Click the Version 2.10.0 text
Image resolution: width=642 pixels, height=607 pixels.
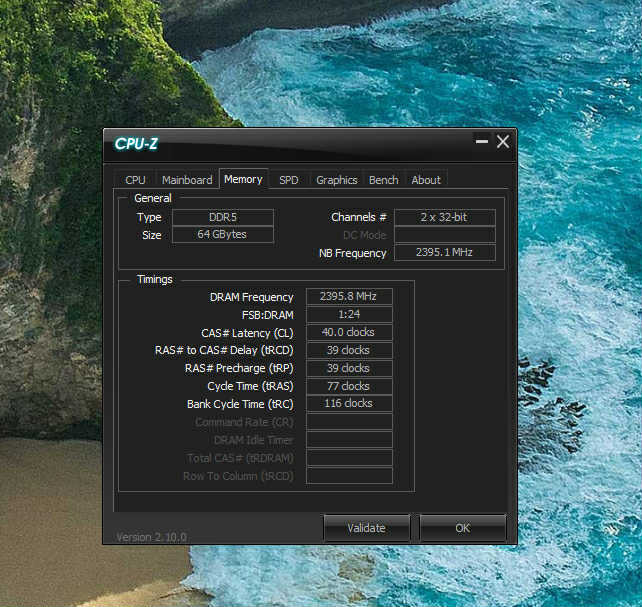click(151, 537)
